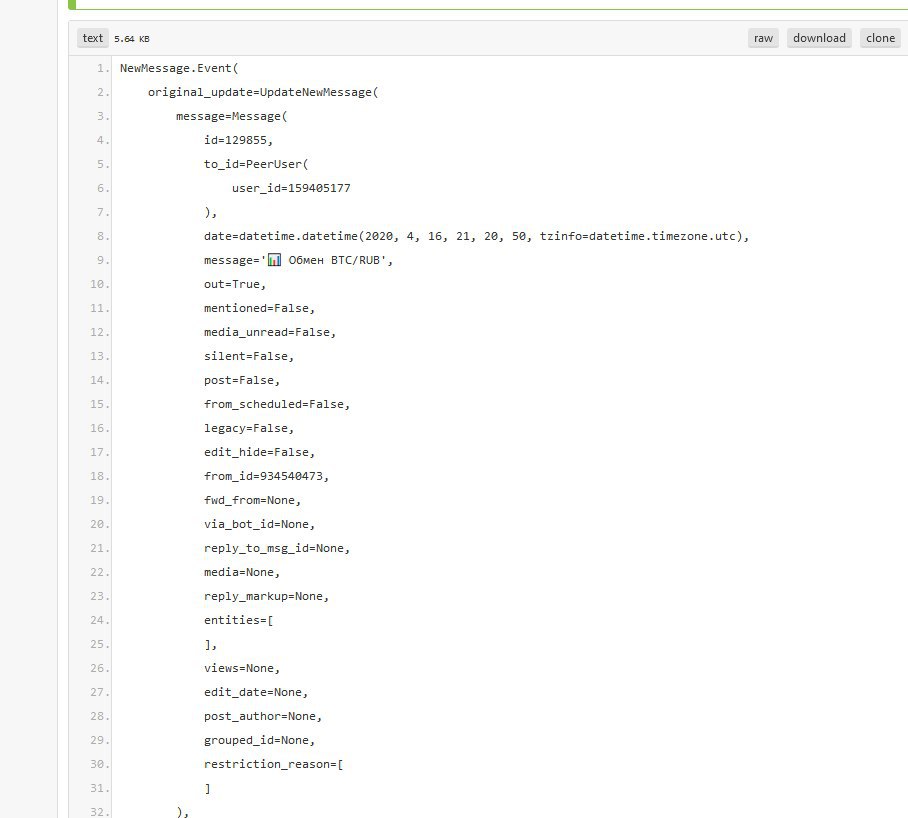Click 'via_bot_id=None,' line
The height and width of the screenshot is (818, 908).
pos(259,524)
